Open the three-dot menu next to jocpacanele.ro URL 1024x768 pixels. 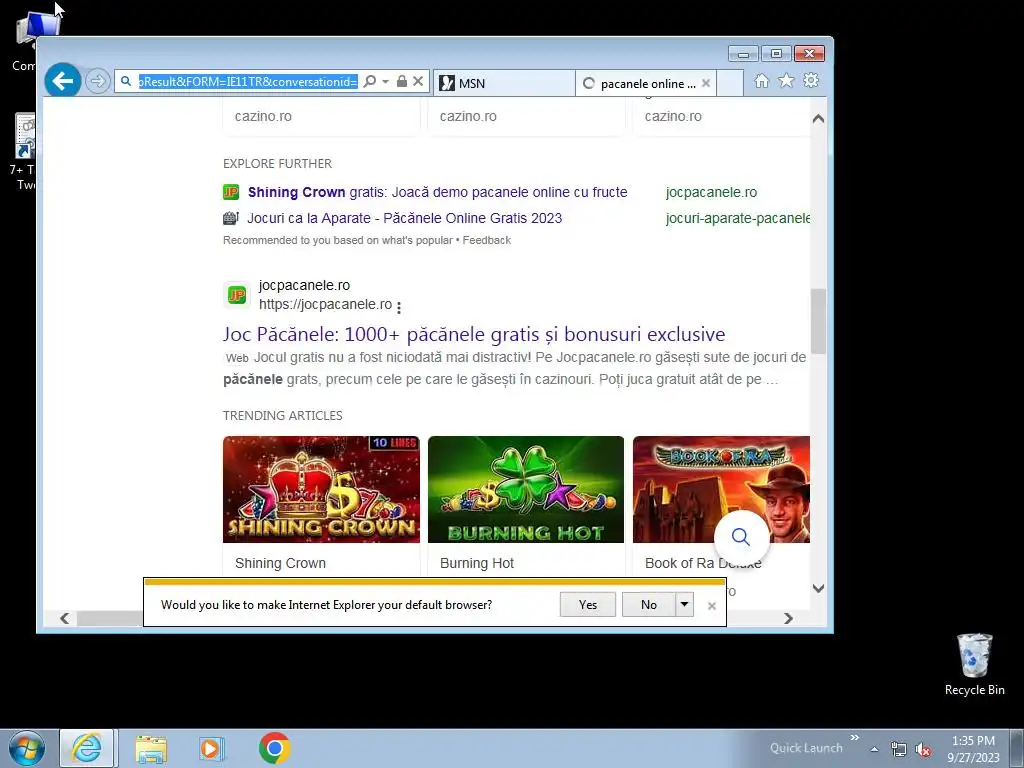click(399, 306)
